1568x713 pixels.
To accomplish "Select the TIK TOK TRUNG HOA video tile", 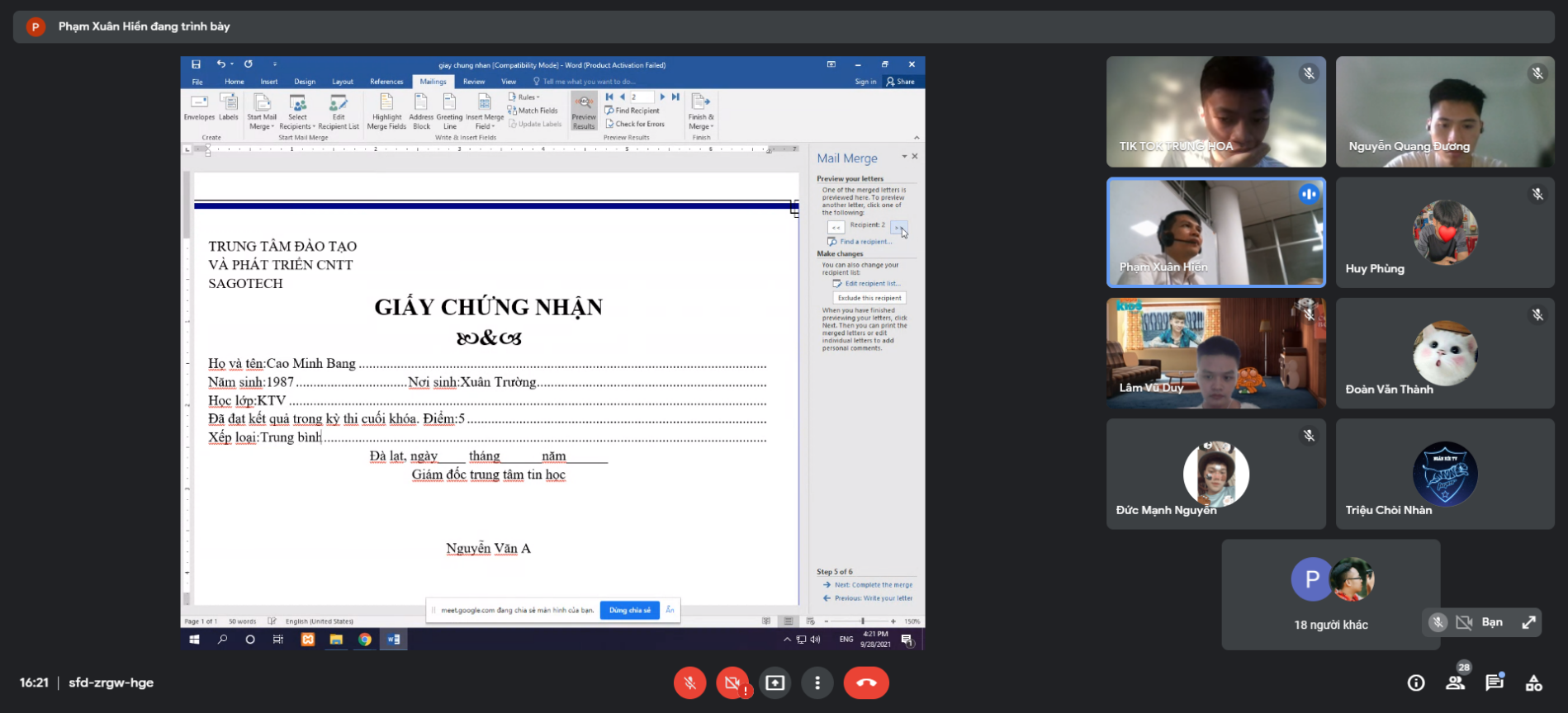I will pyautogui.click(x=1215, y=111).
